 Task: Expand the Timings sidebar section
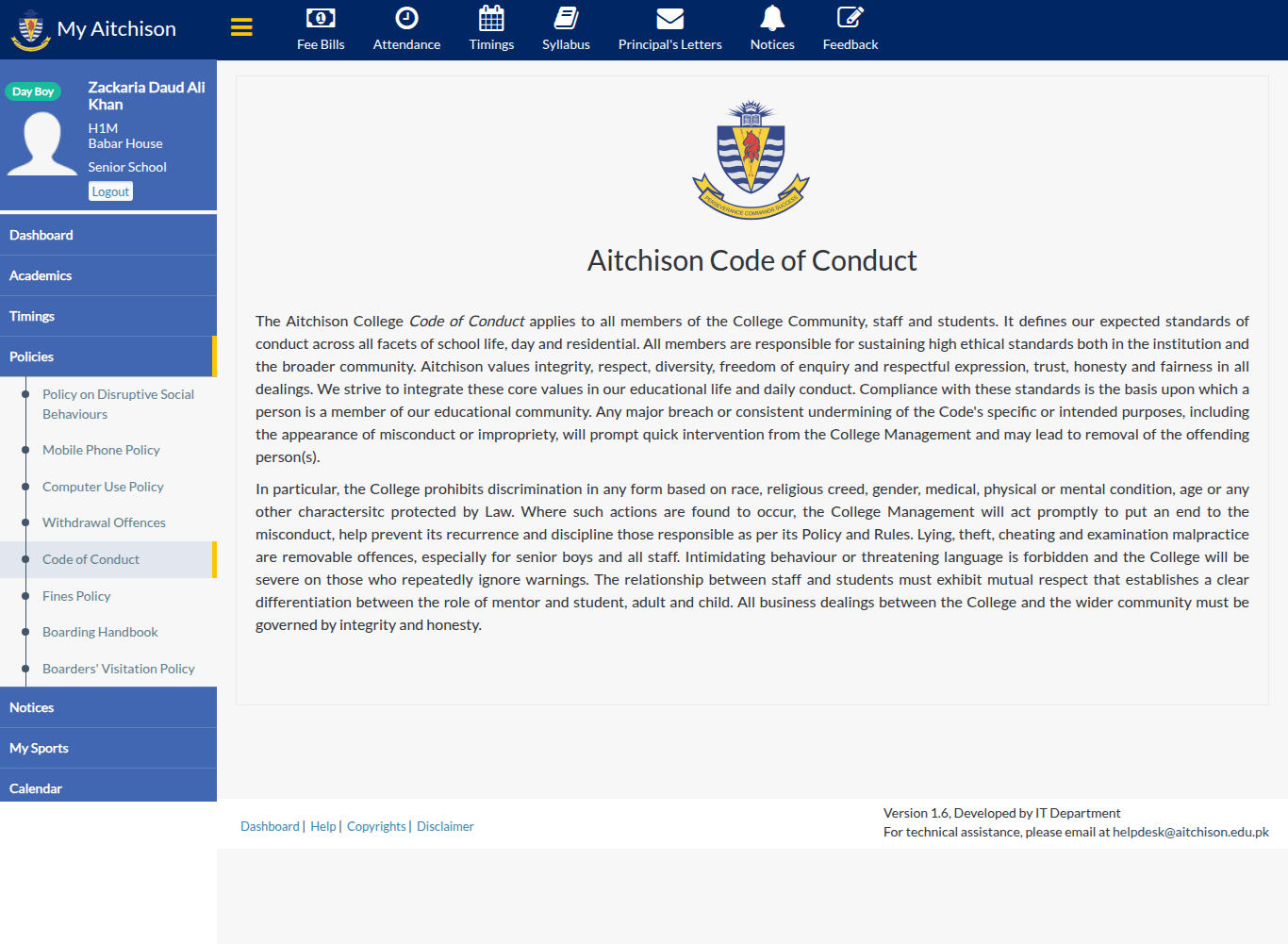(x=108, y=316)
